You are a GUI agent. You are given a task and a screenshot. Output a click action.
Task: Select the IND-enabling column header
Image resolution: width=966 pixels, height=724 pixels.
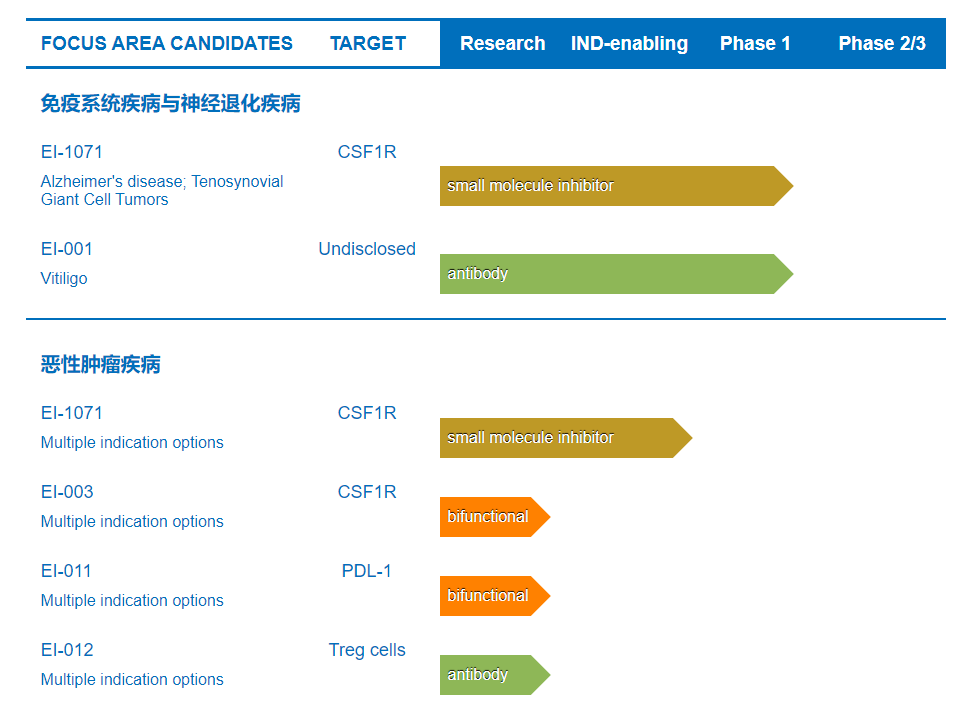pos(629,44)
